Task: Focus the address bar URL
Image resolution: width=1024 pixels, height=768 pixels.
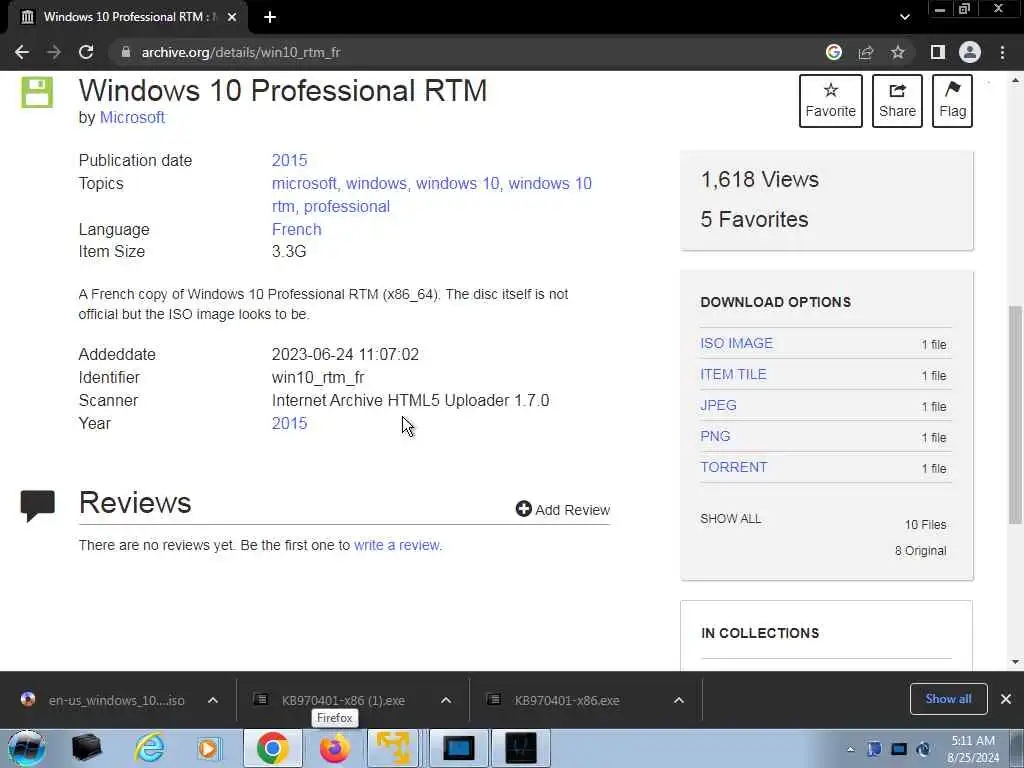Action: 241,52
